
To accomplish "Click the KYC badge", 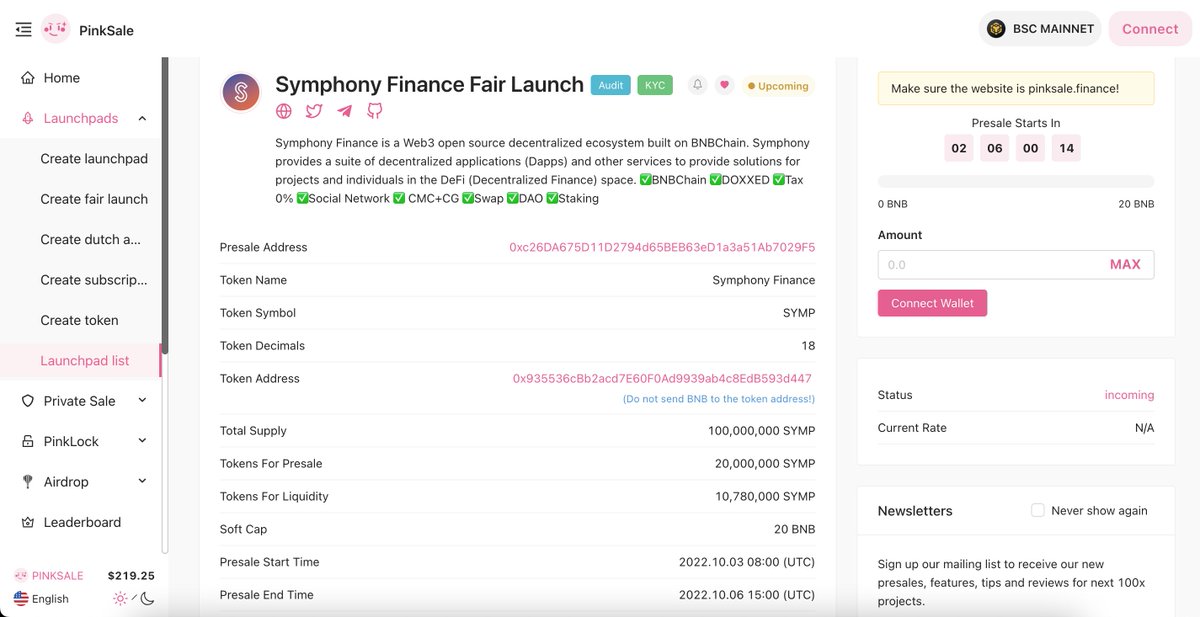I will pyautogui.click(x=655, y=85).
